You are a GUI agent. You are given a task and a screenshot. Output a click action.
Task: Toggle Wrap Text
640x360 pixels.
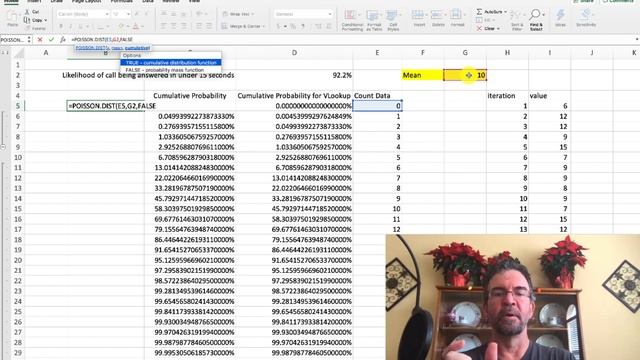tap(237, 14)
